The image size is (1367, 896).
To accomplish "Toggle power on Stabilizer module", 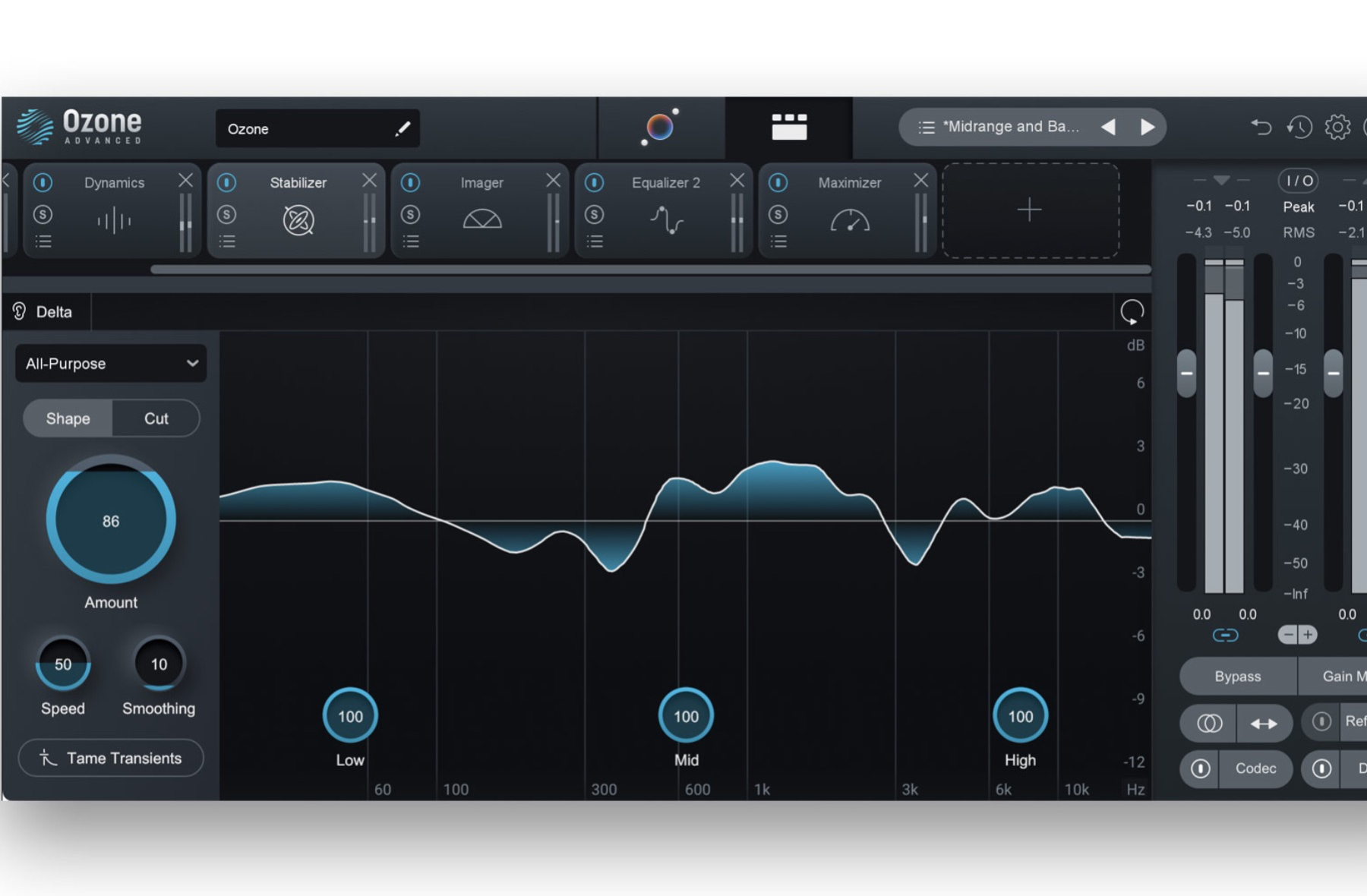I will pos(226,182).
